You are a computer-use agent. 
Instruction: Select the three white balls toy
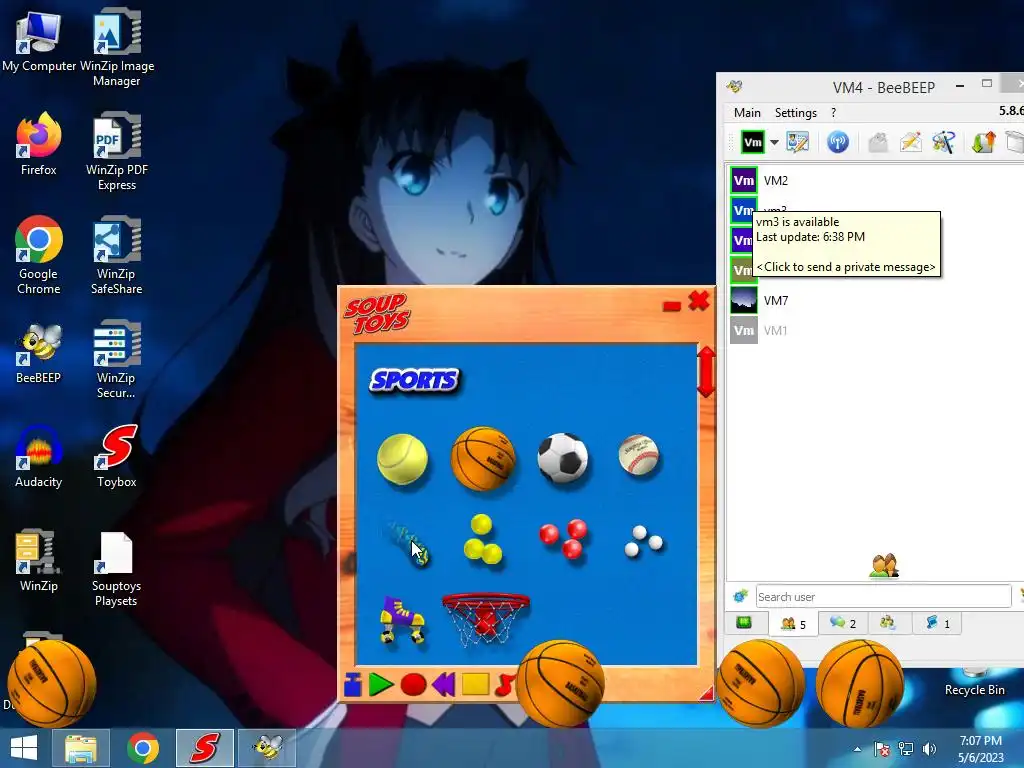[643, 541]
